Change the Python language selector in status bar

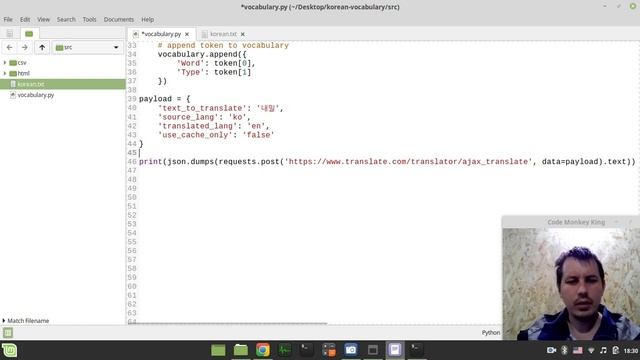491,333
